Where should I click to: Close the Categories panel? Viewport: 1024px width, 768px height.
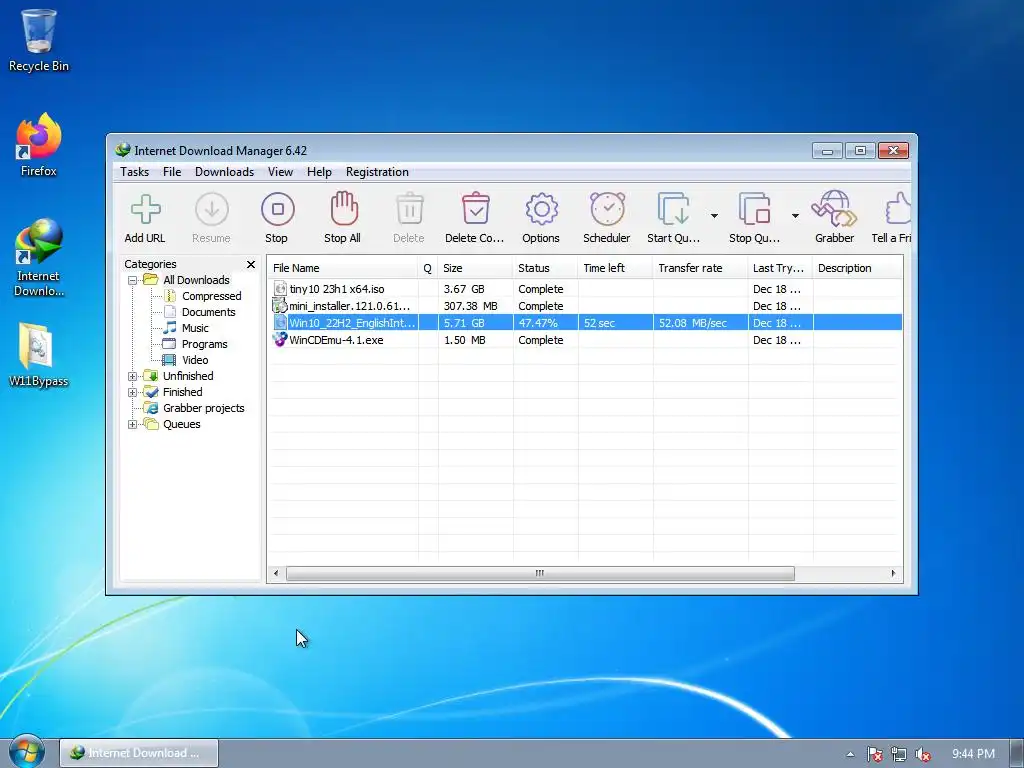click(251, 264)
